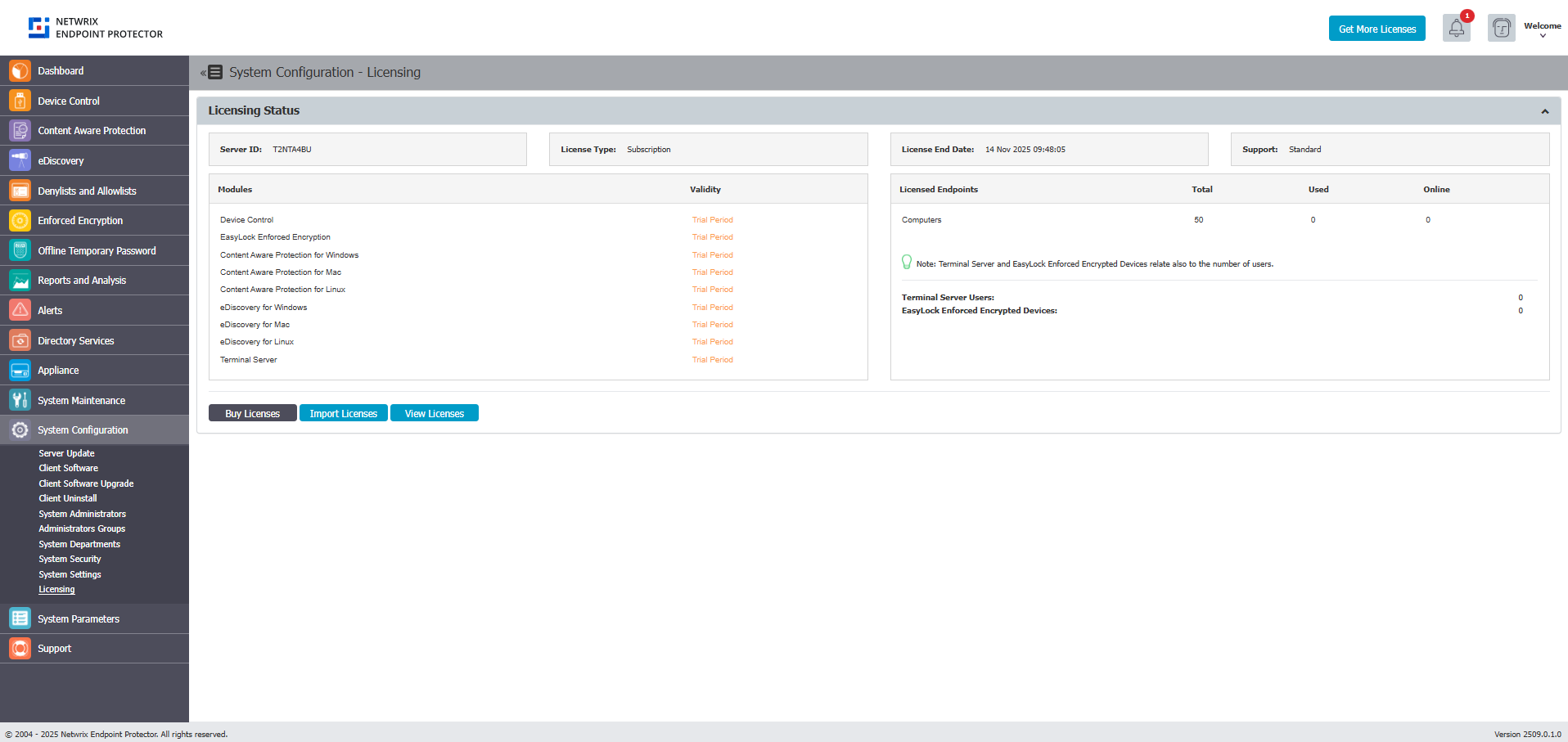Open notifications bell icon
This screenshot has width=1568, height=742.
click(x=1456, y=29)
